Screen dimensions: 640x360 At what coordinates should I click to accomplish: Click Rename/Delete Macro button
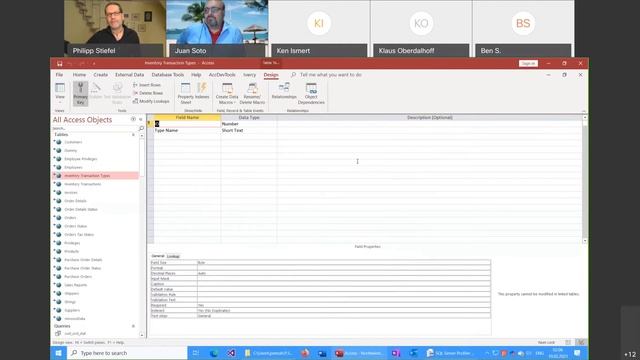click(252, 93)
